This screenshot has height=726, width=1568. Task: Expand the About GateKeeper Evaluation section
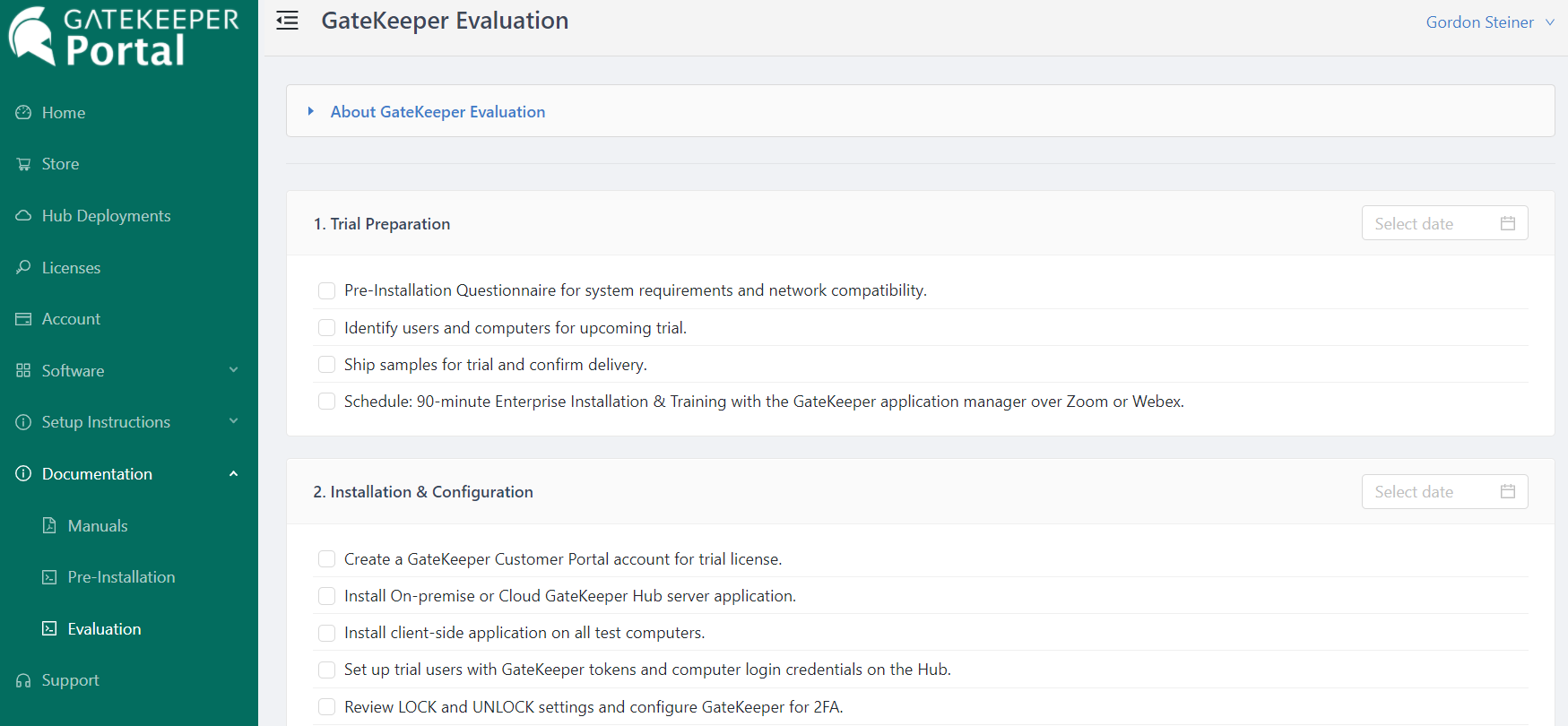point(437,112)
